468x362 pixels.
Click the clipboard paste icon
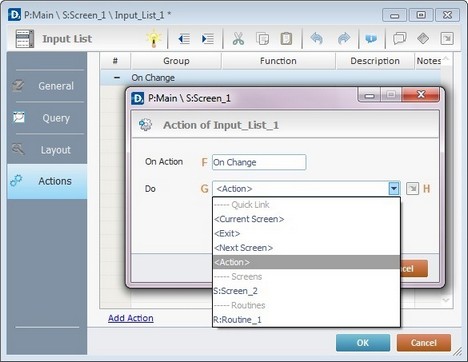point(286,39)
